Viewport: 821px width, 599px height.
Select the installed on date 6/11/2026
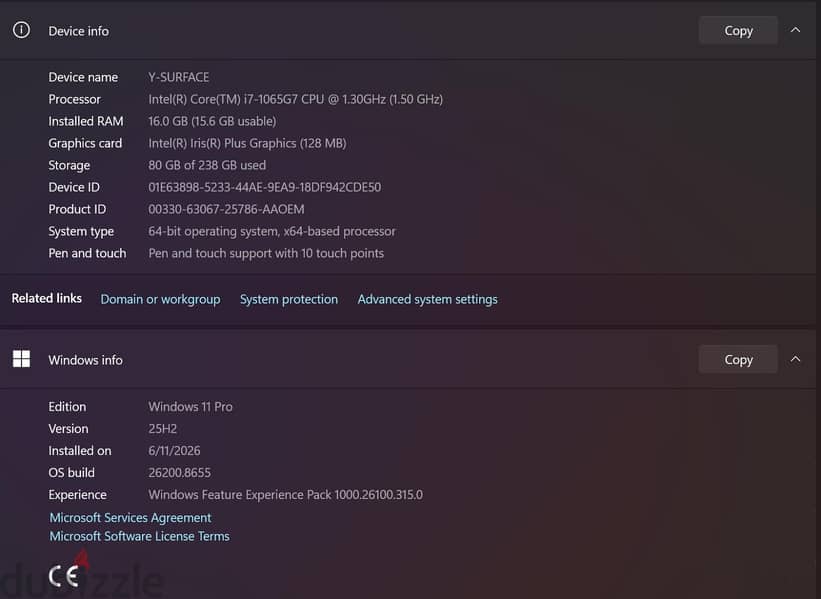174,450
